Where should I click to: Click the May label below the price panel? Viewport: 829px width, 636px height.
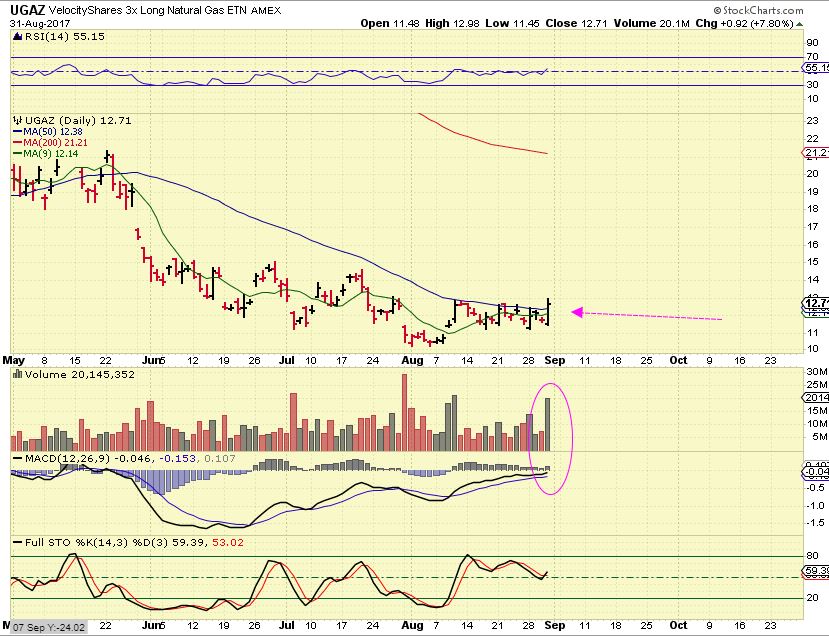(14, 360)
